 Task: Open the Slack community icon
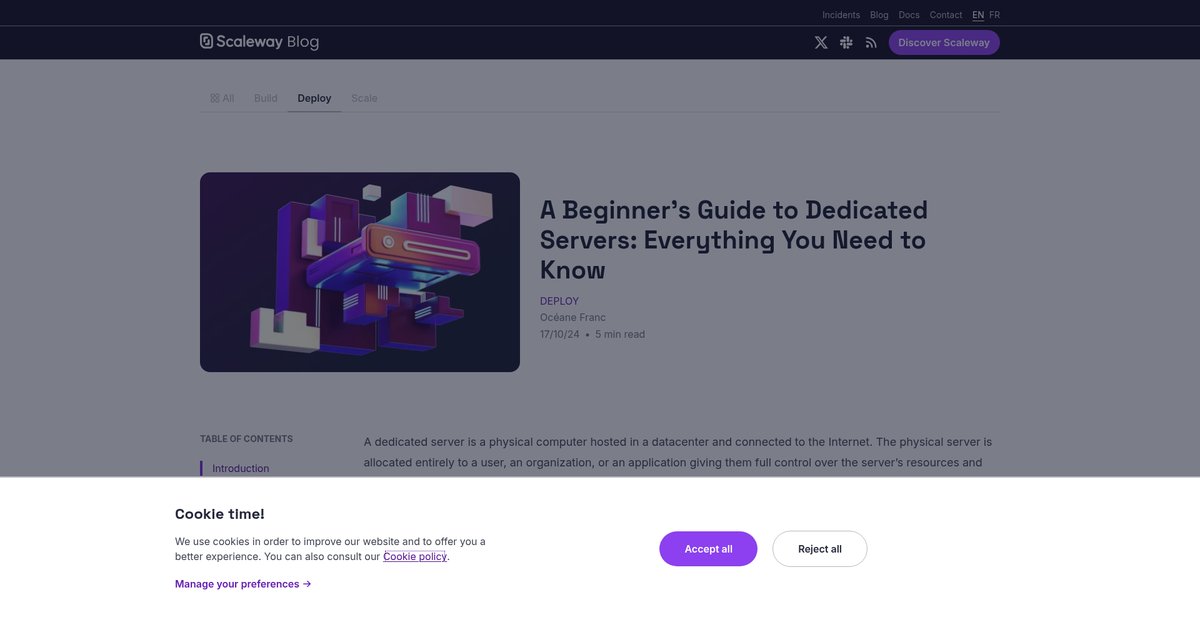[x=846, y=42]
